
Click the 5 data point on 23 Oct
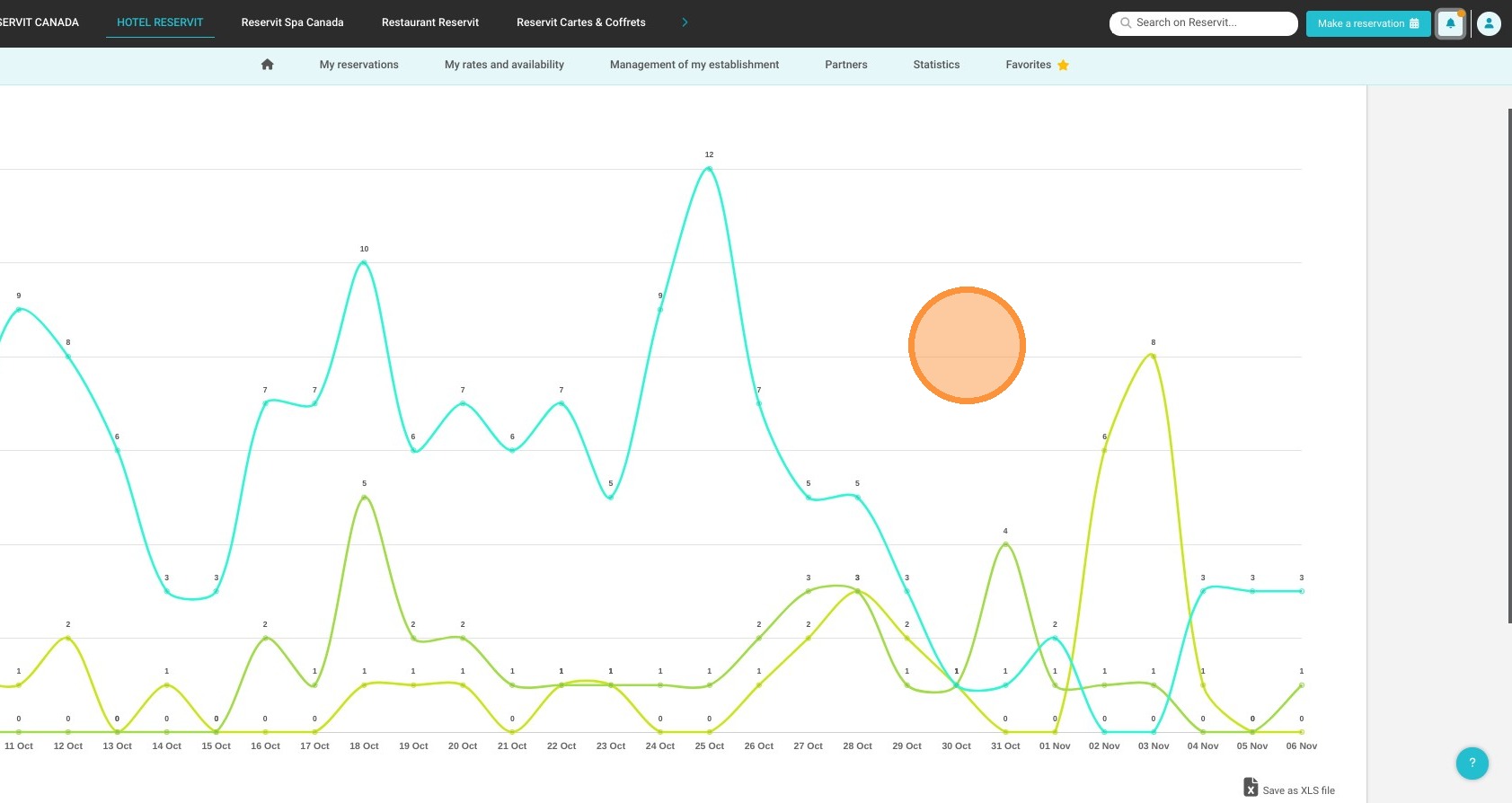(611, 497)
